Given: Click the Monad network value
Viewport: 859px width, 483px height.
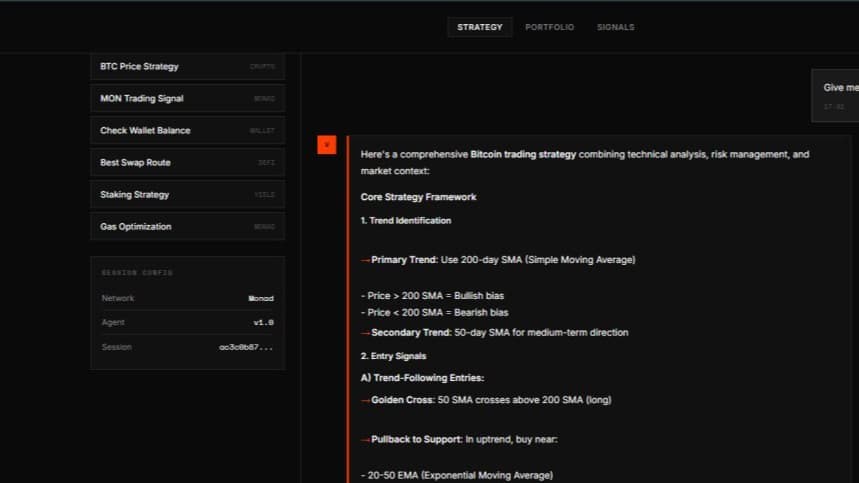Looking at the screenshot, I should click(260, 298).
